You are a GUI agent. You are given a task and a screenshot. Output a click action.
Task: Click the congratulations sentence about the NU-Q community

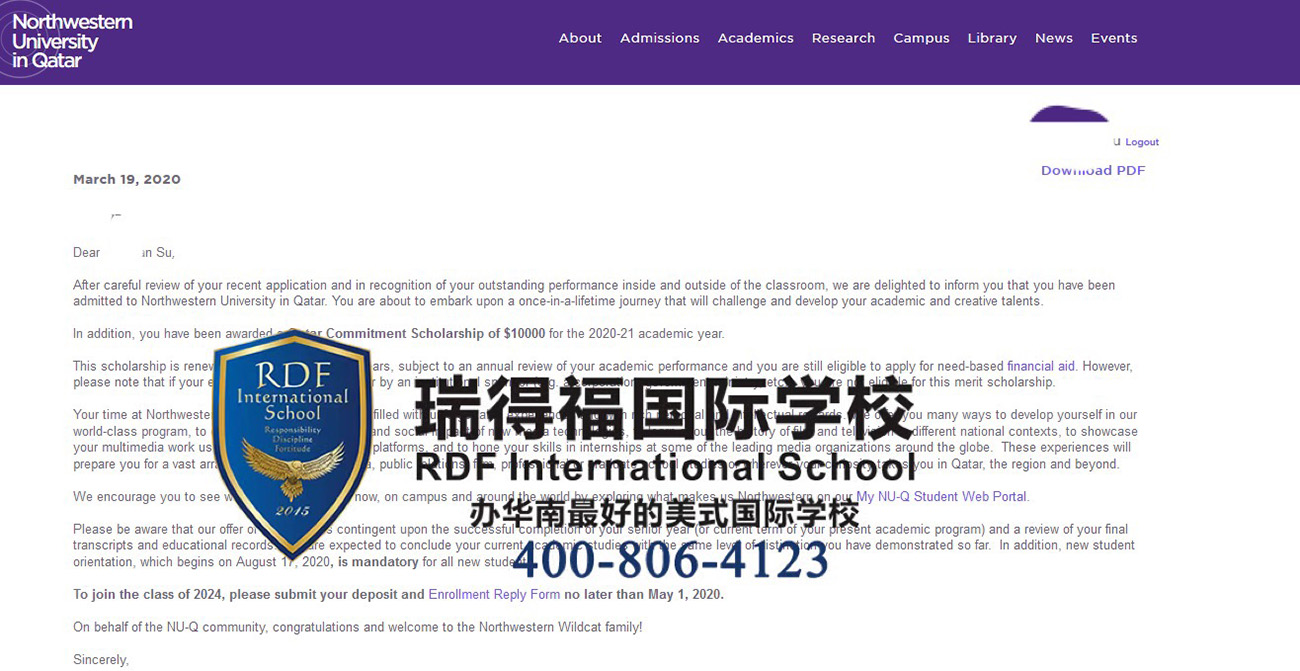click(x=358, y=627)
